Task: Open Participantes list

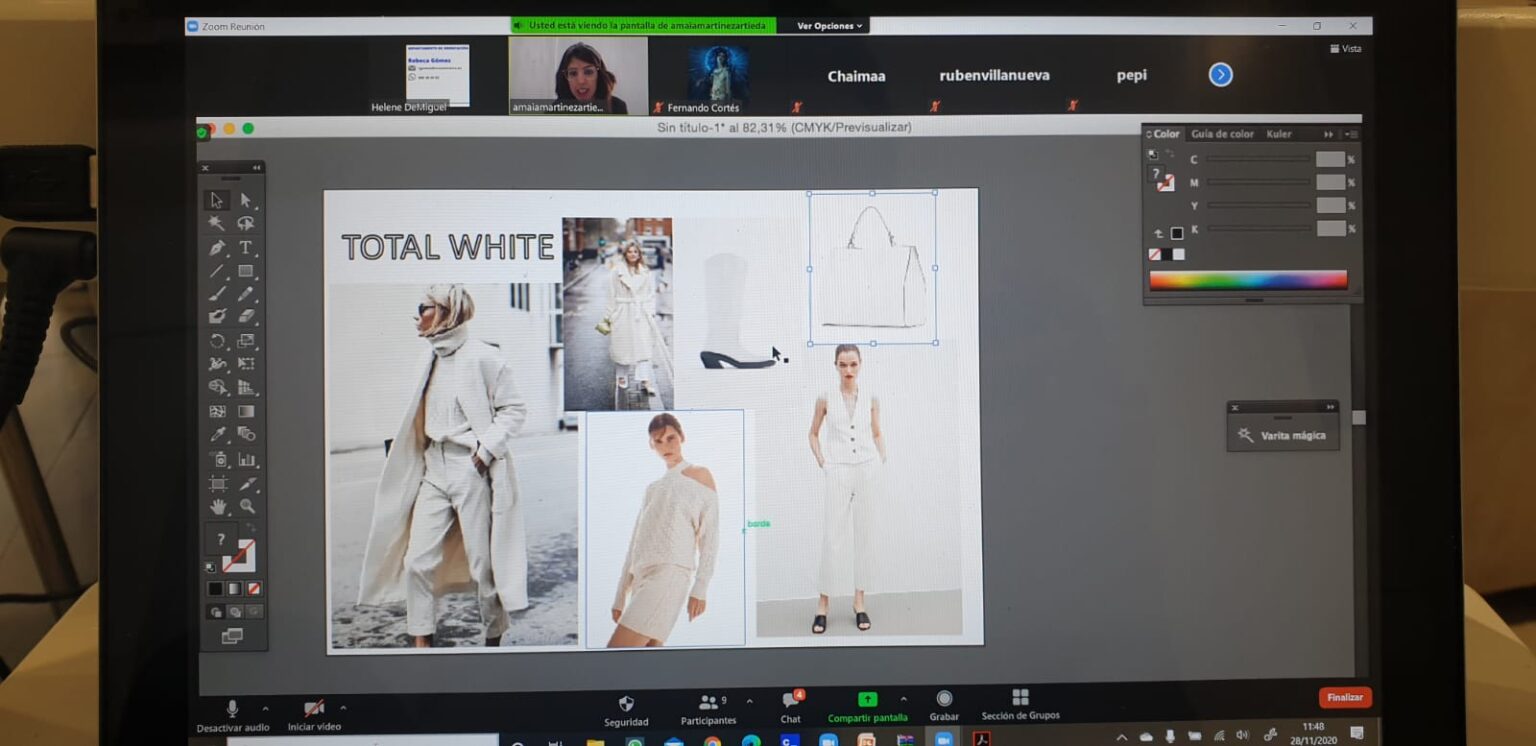Action: pyautogui.click(x=709, y=710)
